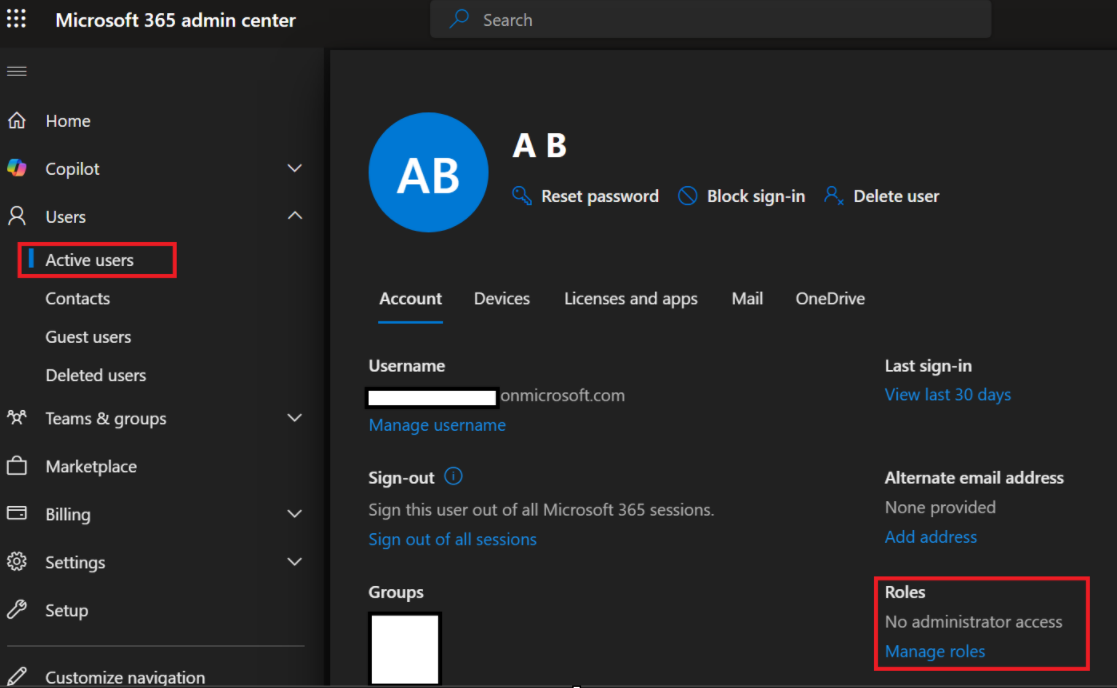Click the Settings gear icon
This screenshot has width=1117, height=688.
coord(17,561)
